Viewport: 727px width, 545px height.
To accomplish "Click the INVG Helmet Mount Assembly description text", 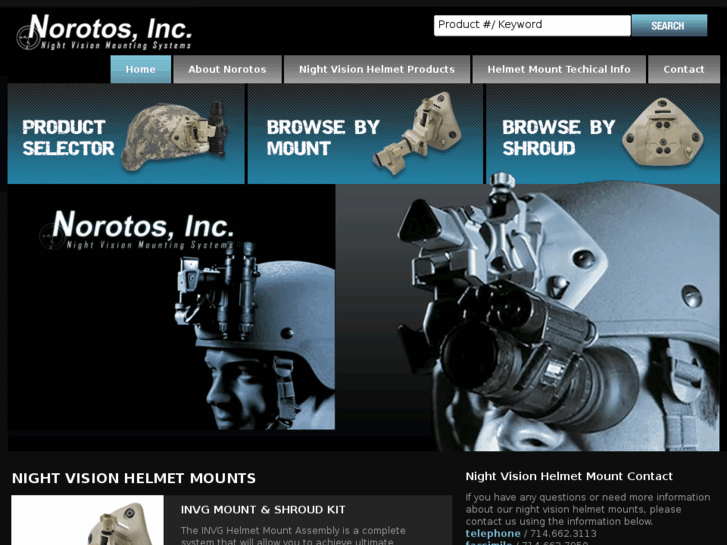I will point(293,536).
